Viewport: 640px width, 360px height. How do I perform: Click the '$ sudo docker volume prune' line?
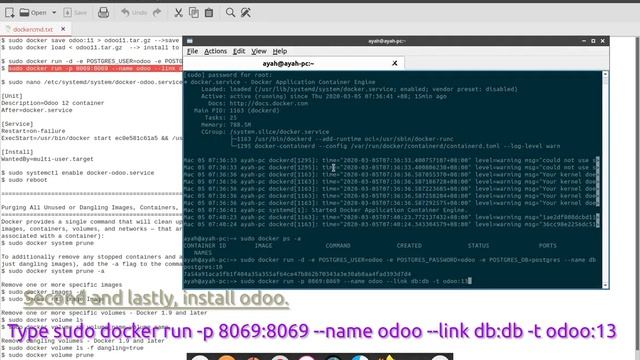click(x=47, y=355)
